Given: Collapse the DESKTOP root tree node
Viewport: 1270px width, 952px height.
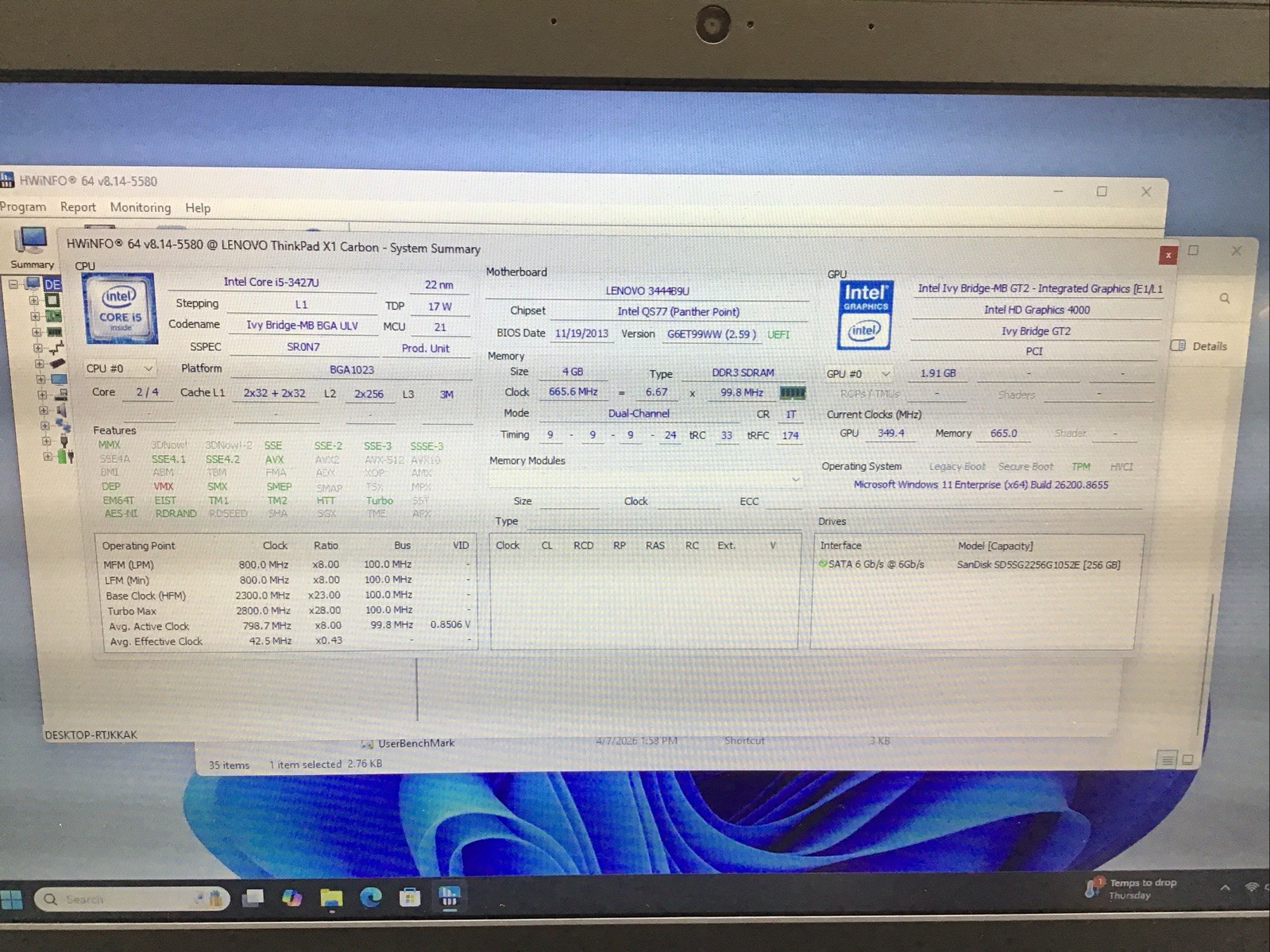Looking at the screenshot, I should coord(14,283).
